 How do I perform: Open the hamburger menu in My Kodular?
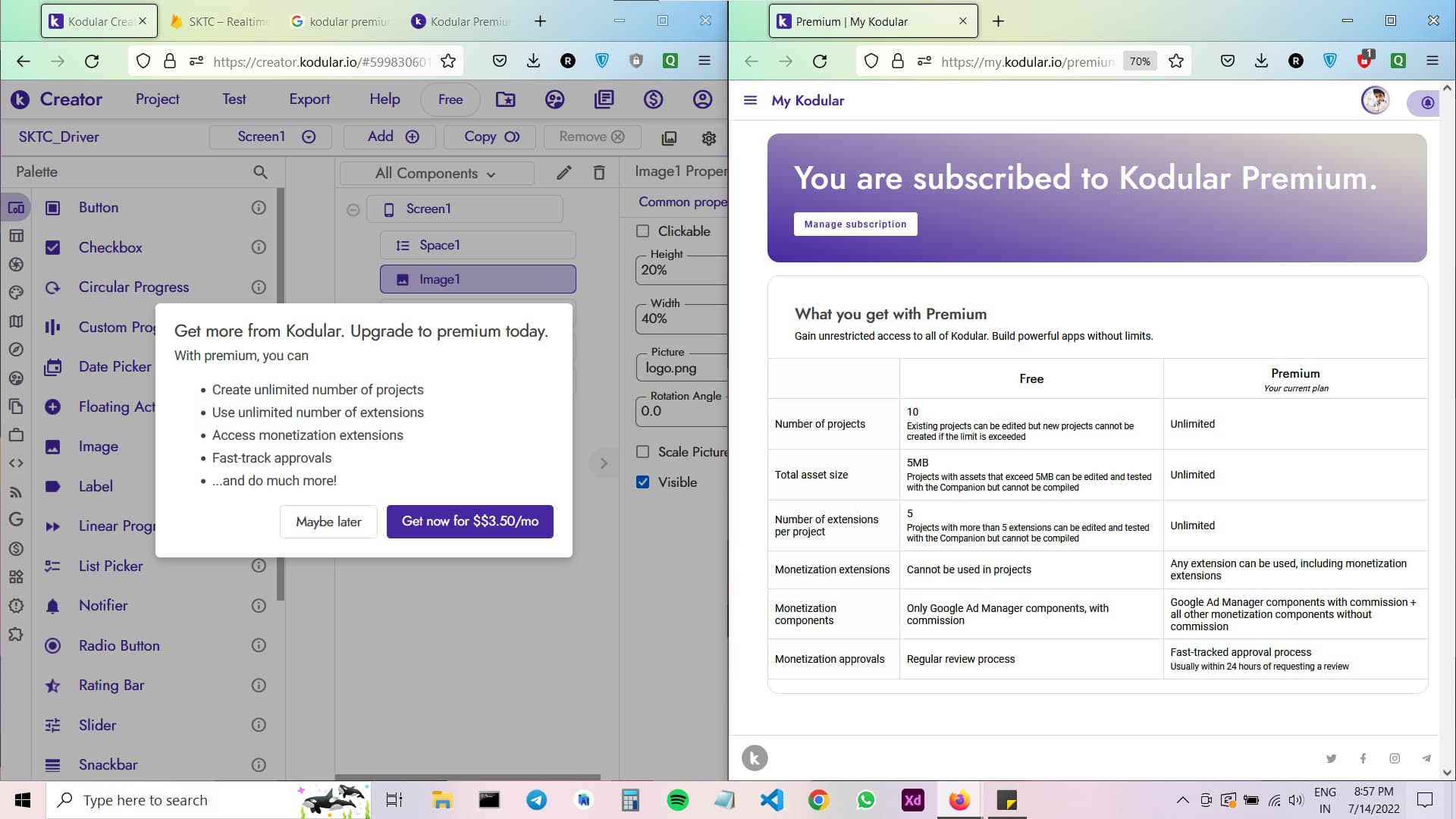coord(750,100)
